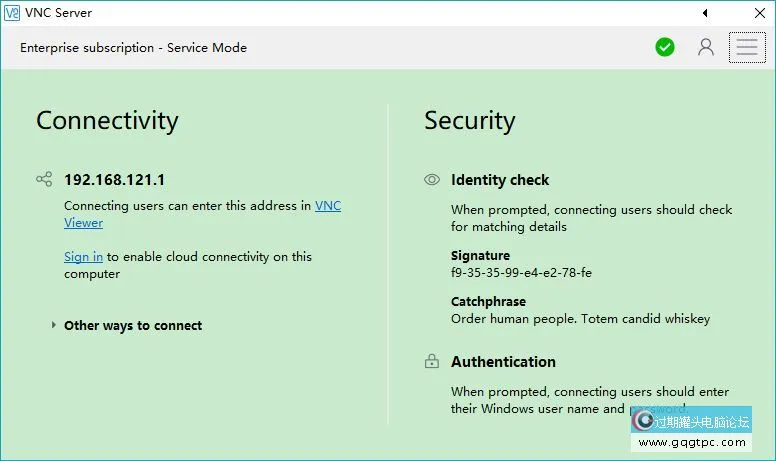This screenshot has height=461, width=776.
Task: Click the Enterprise subscription - Service Mode label
Action: [x=133, y=48]
